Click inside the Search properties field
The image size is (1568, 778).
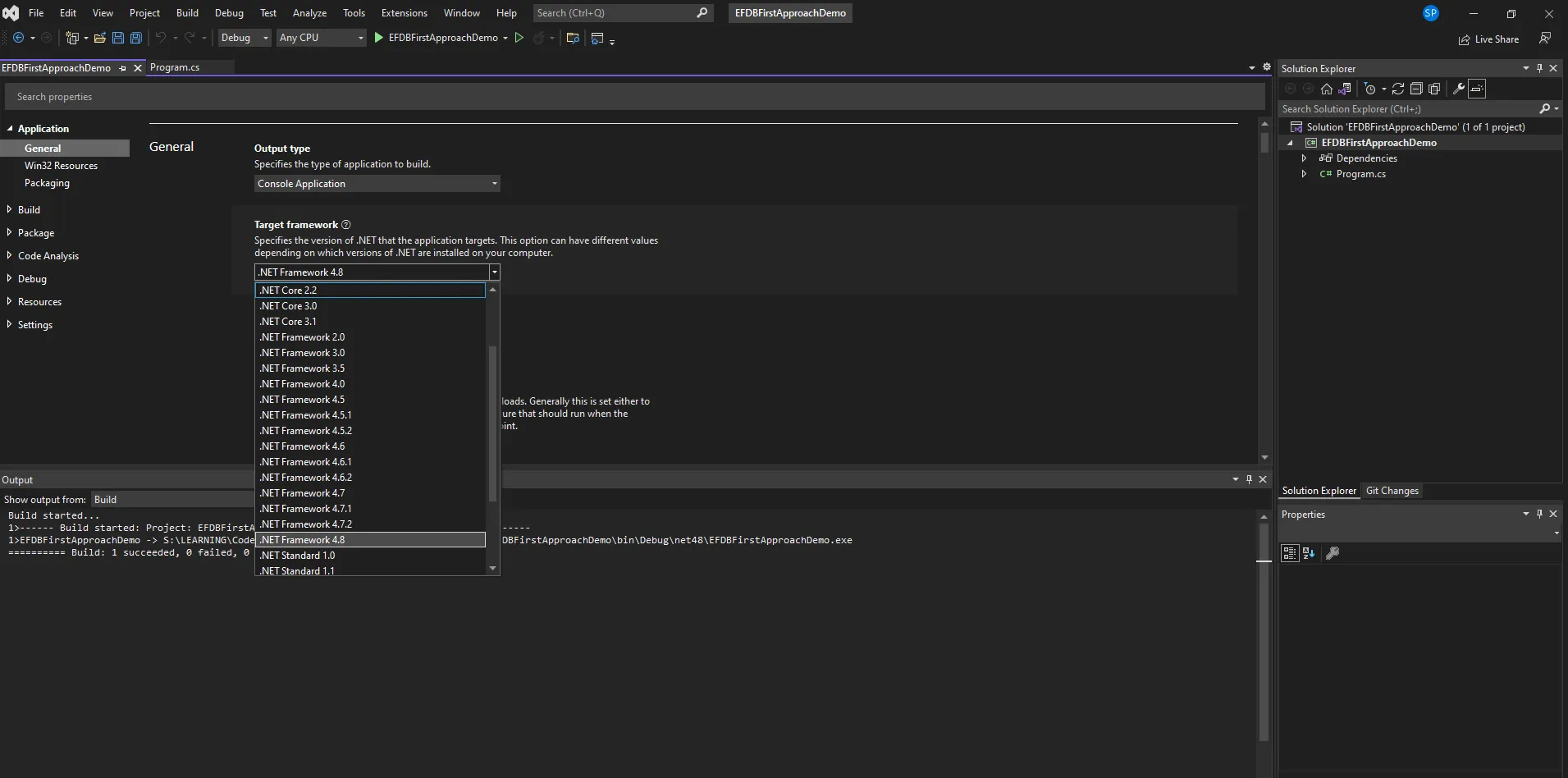pyautogui.click(x=328, y=96)
